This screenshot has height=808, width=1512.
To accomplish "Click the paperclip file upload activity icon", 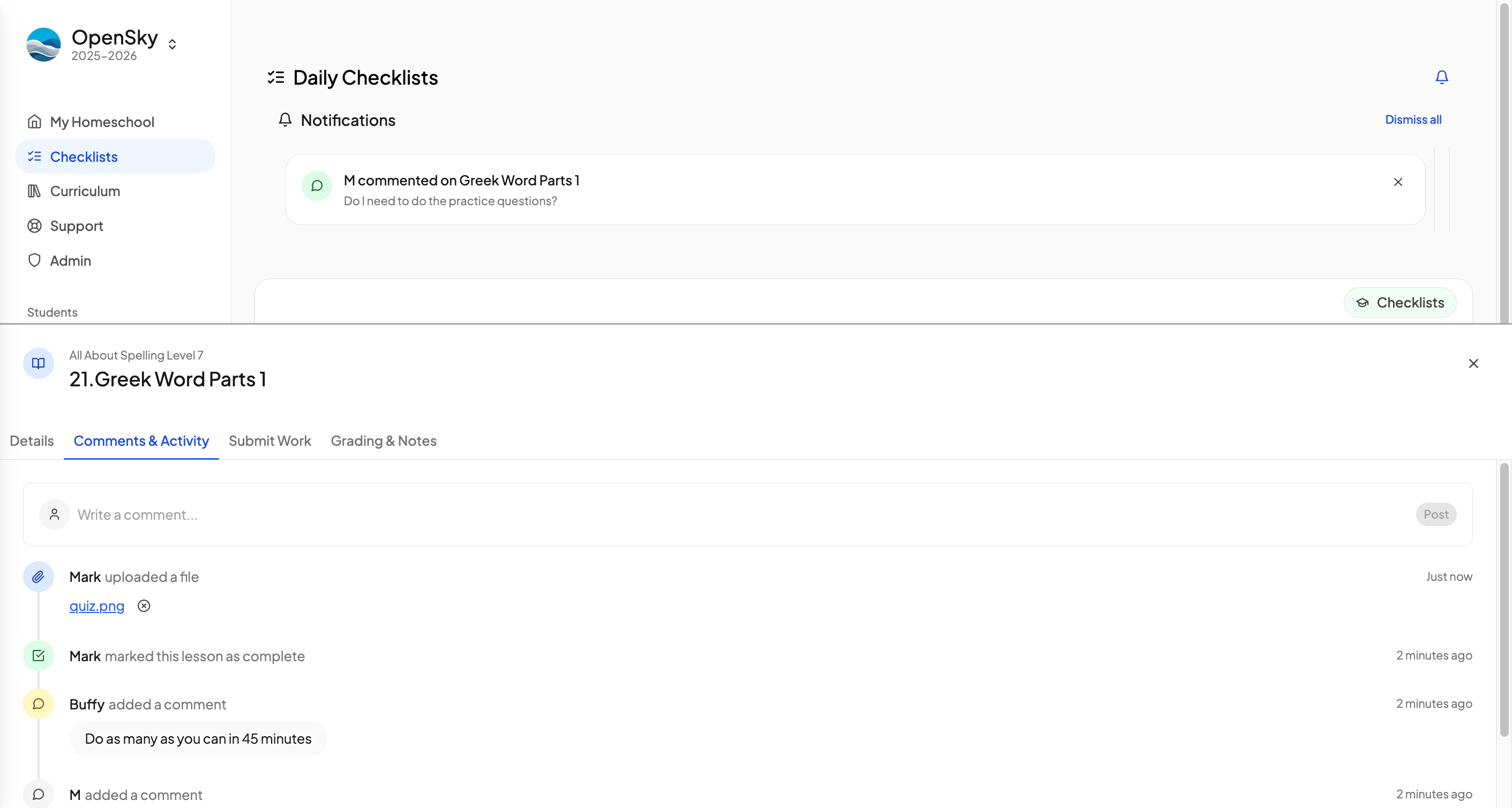I will tap(38, 577).
